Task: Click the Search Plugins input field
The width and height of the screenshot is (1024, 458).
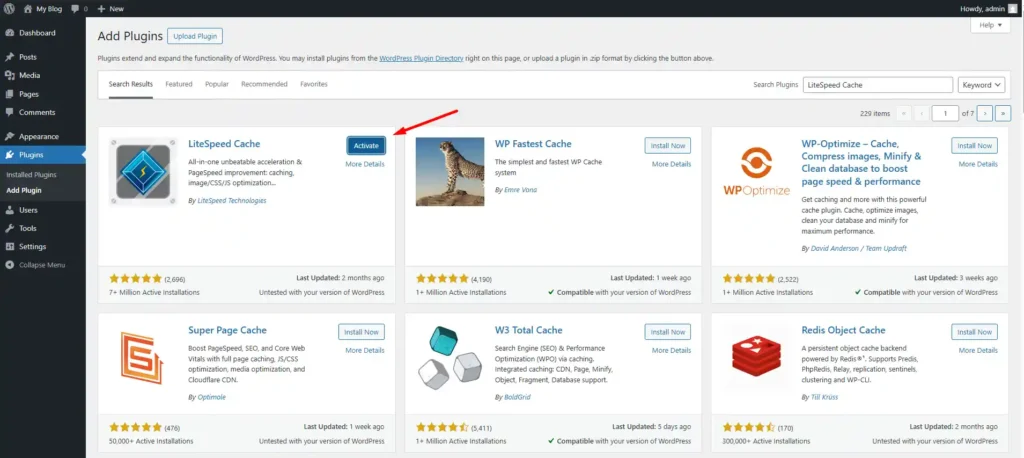Action: (878, 85)
